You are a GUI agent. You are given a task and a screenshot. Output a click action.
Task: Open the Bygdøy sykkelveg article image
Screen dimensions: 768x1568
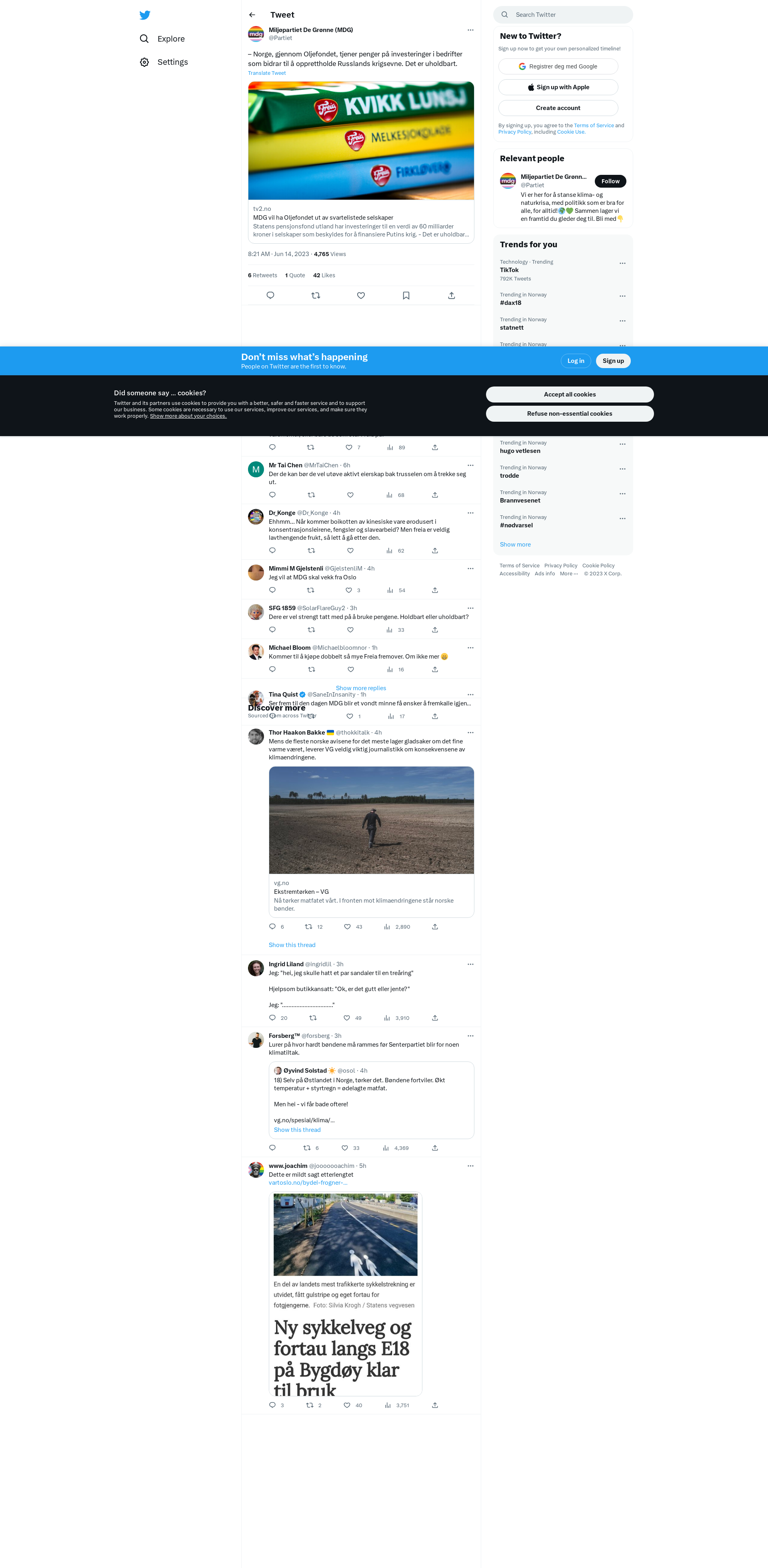pyautogui.click(x=346, y=1294)
